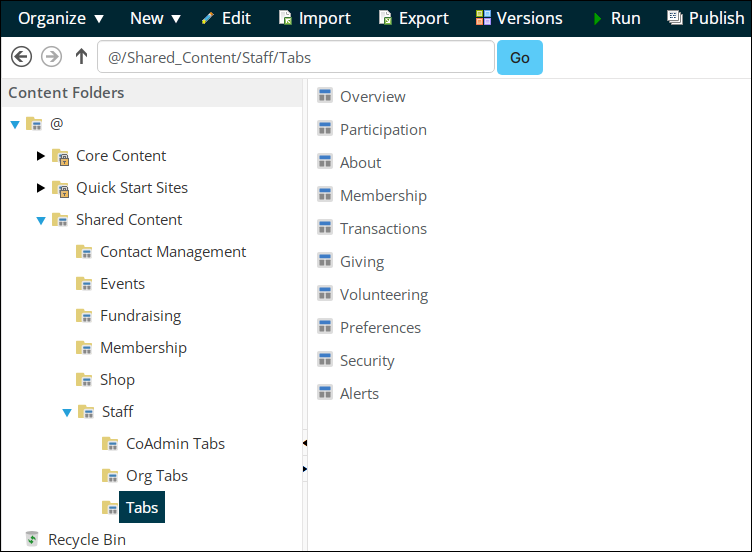Screen dimensions: 752x552
Task: Click the Edit pencil toolbar item
Action: 226,18
